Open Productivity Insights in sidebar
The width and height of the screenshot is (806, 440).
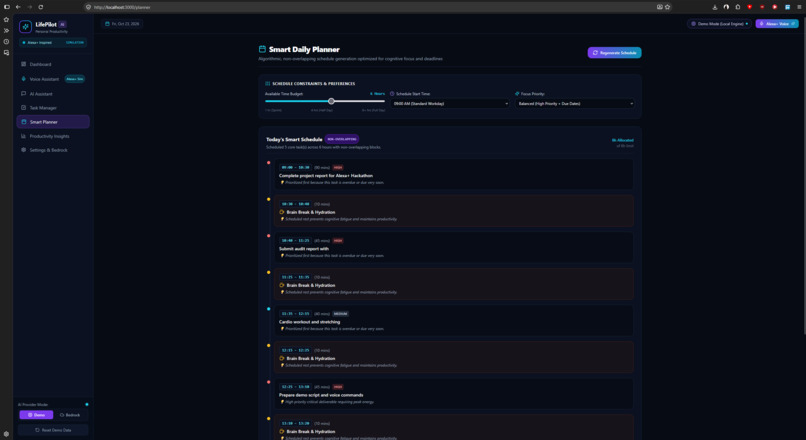[x=53, y=136]
